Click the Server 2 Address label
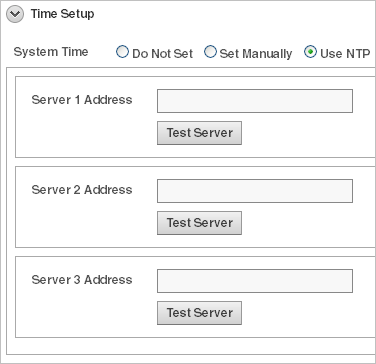Viewport: 376px width, 364px height. pyautogui.click(x=82, y=190)
